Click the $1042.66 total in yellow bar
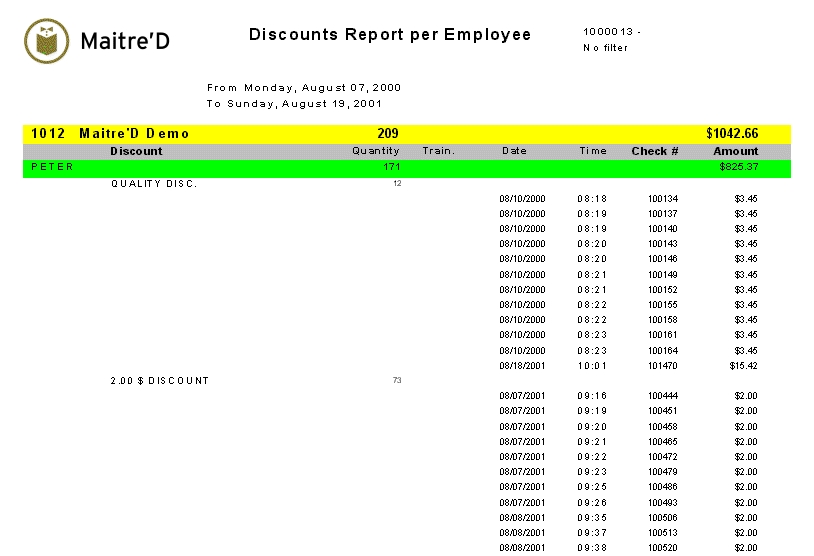Image resolution: width=814 pixels, height=556 pixels. [731, 134]
